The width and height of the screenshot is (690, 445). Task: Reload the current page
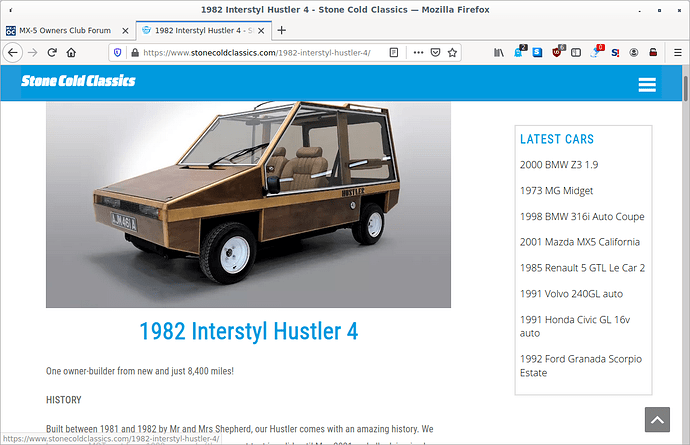54,52
